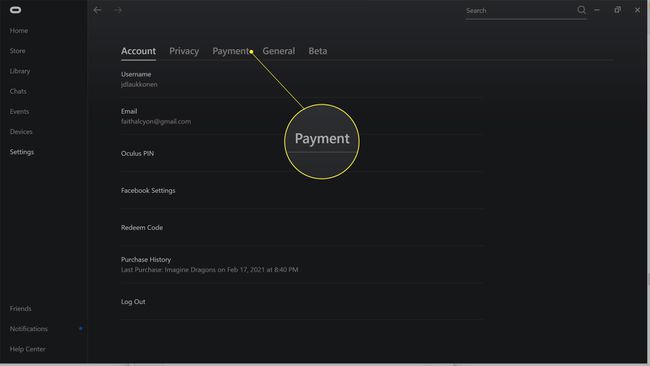This screenshot has width=650, height=366.
Task: Go forward with the right arrow
Action: [x=118, y=10]
